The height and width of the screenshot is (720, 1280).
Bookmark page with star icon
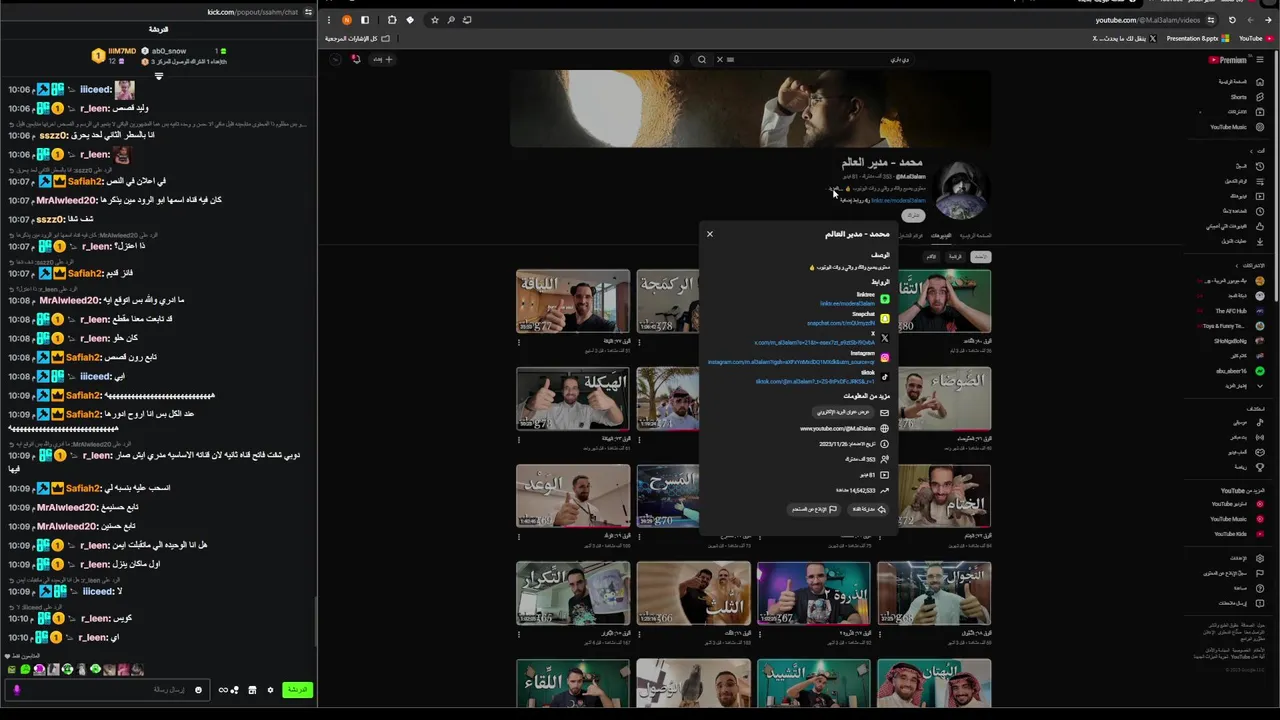(x=434, y=20)
